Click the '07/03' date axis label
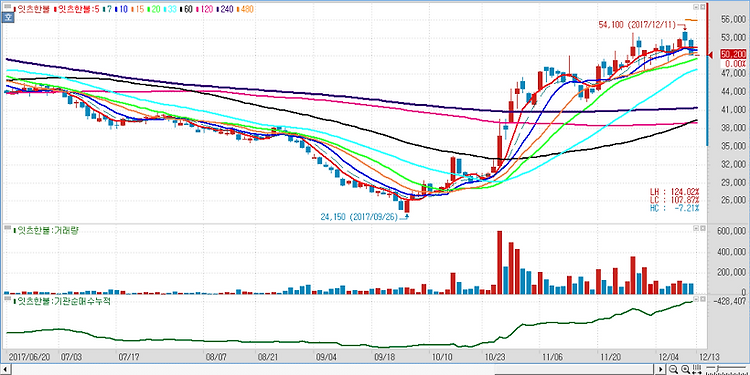 click(x=70, y=357)
